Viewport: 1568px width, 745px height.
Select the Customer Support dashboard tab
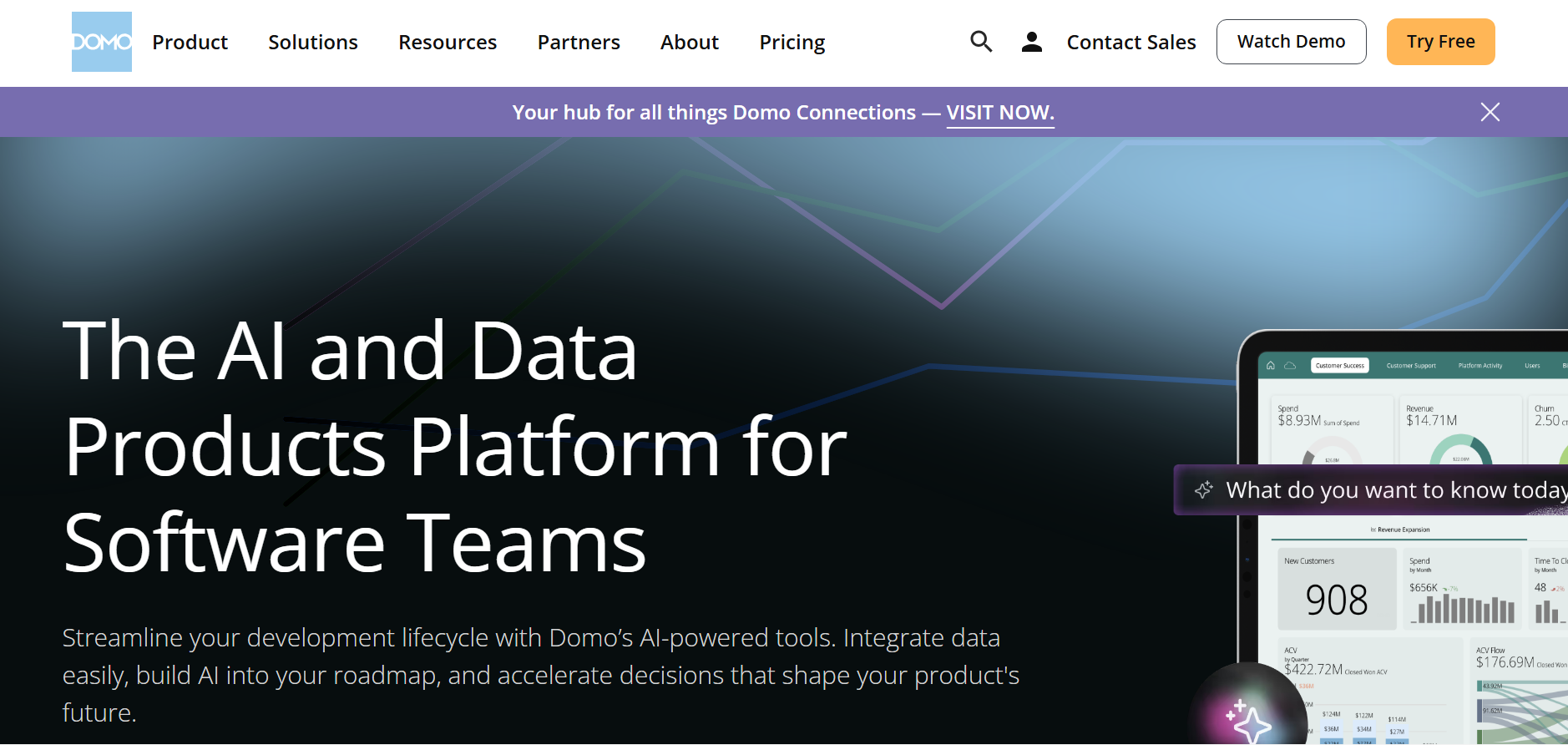[x=1411, y=365]
